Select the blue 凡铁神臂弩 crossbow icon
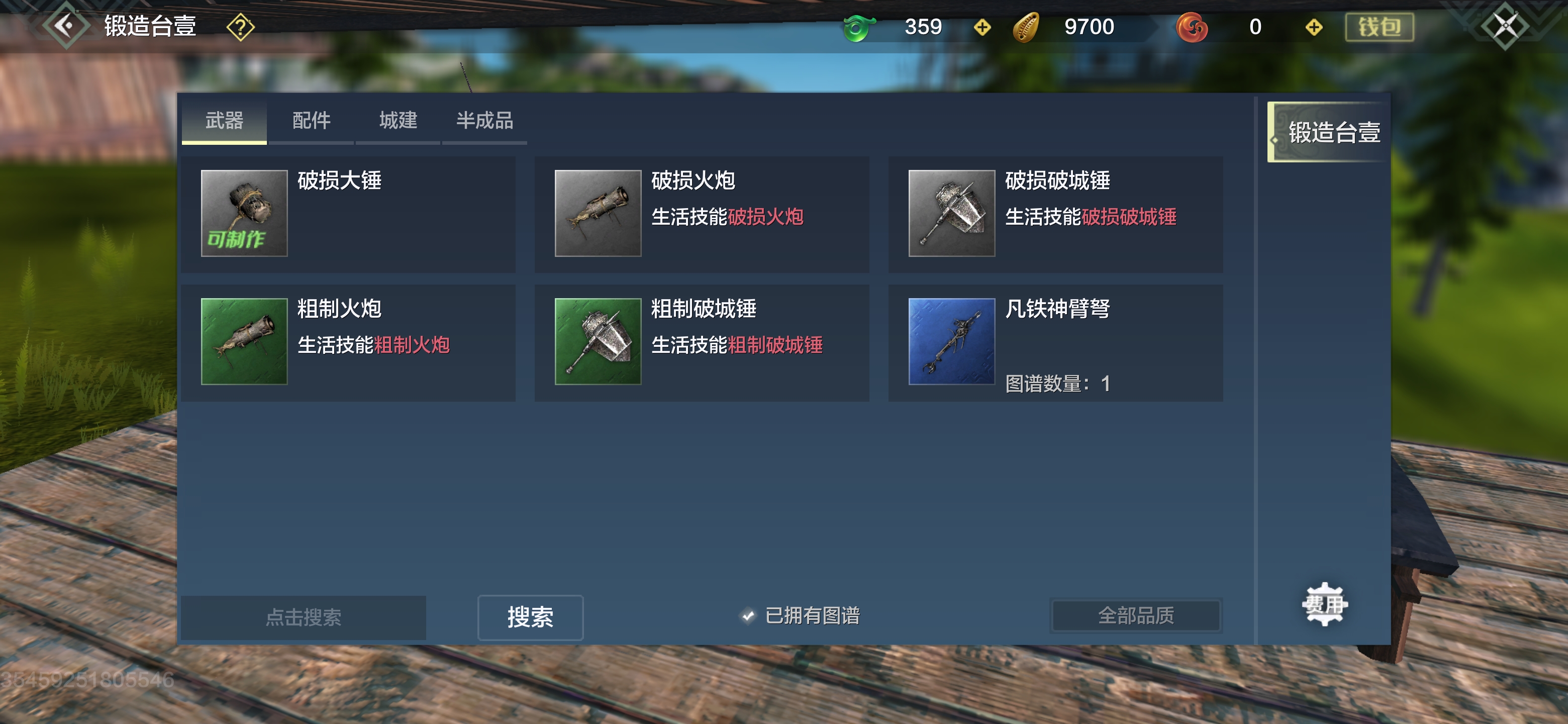This screenshot has height=724, width=1568. point(951,341)
